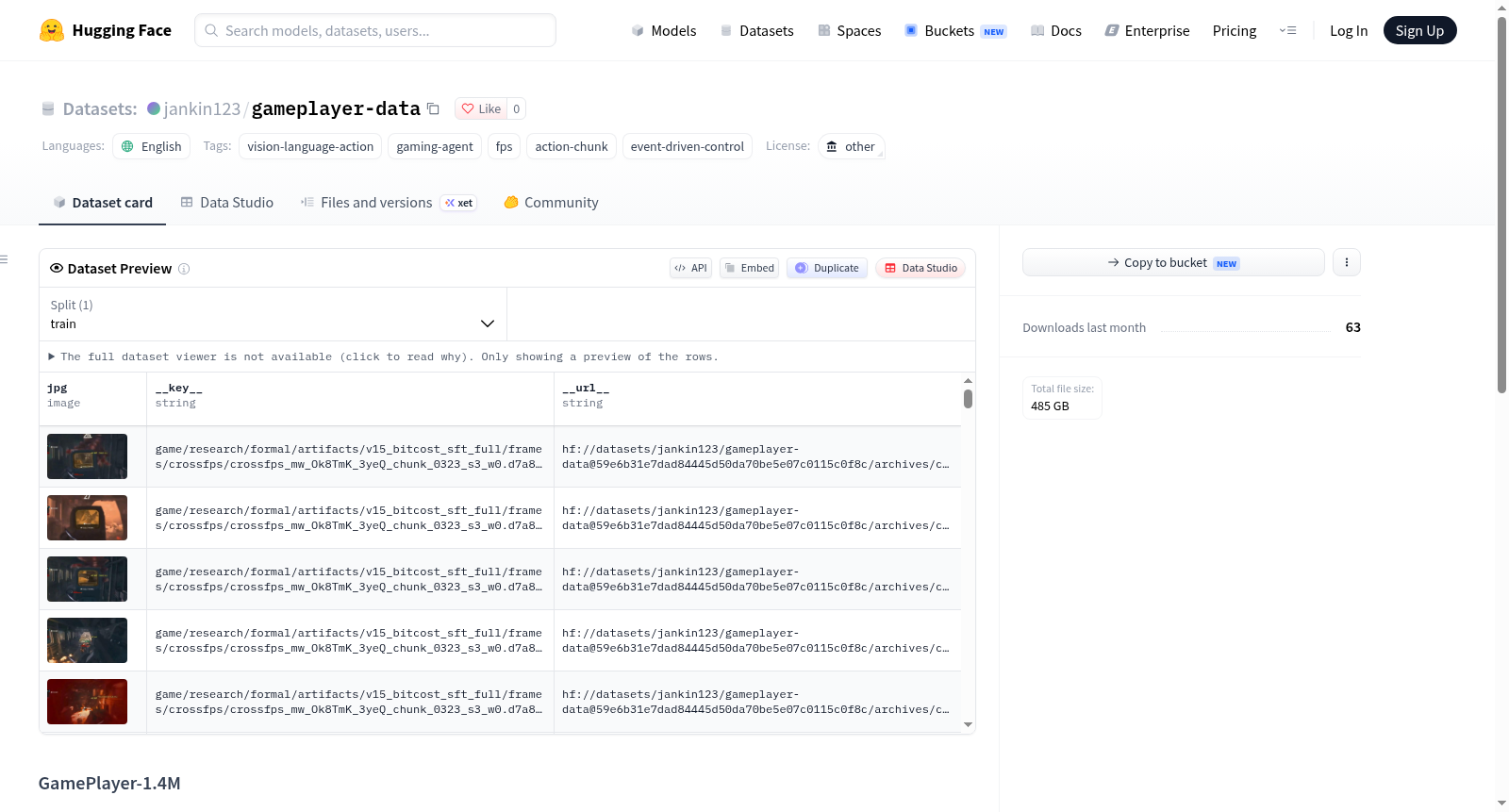Click the Duplicate button

827,268
